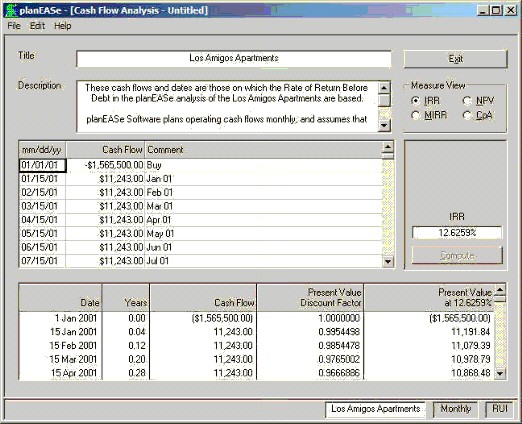The image size is (522, 424).
Task: Click the Present Value at 12.6259% header
Action: [x=429, y=298]
